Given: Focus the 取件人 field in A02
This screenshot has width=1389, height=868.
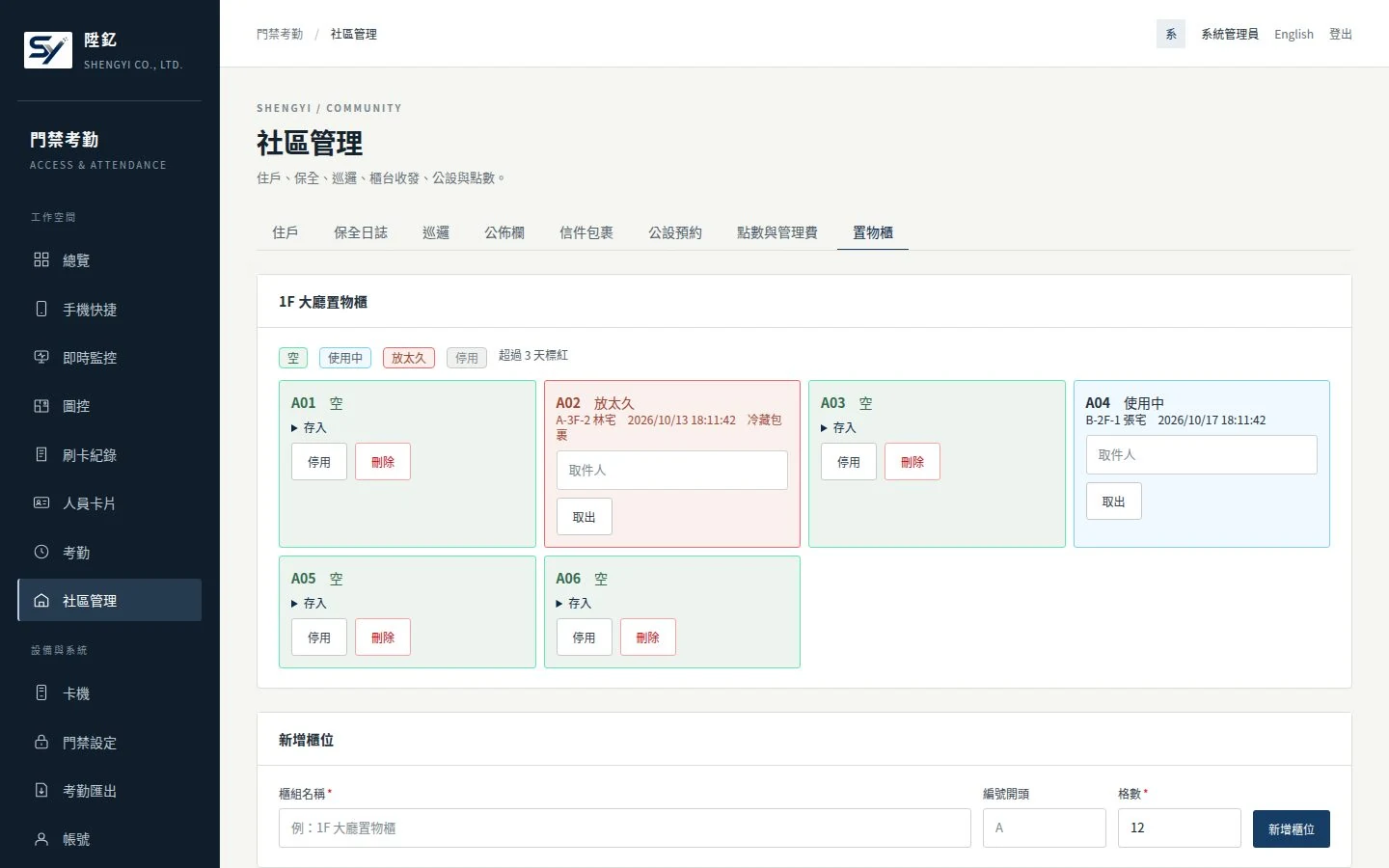Looking at the screenshot, I should (x=672, y=471).
